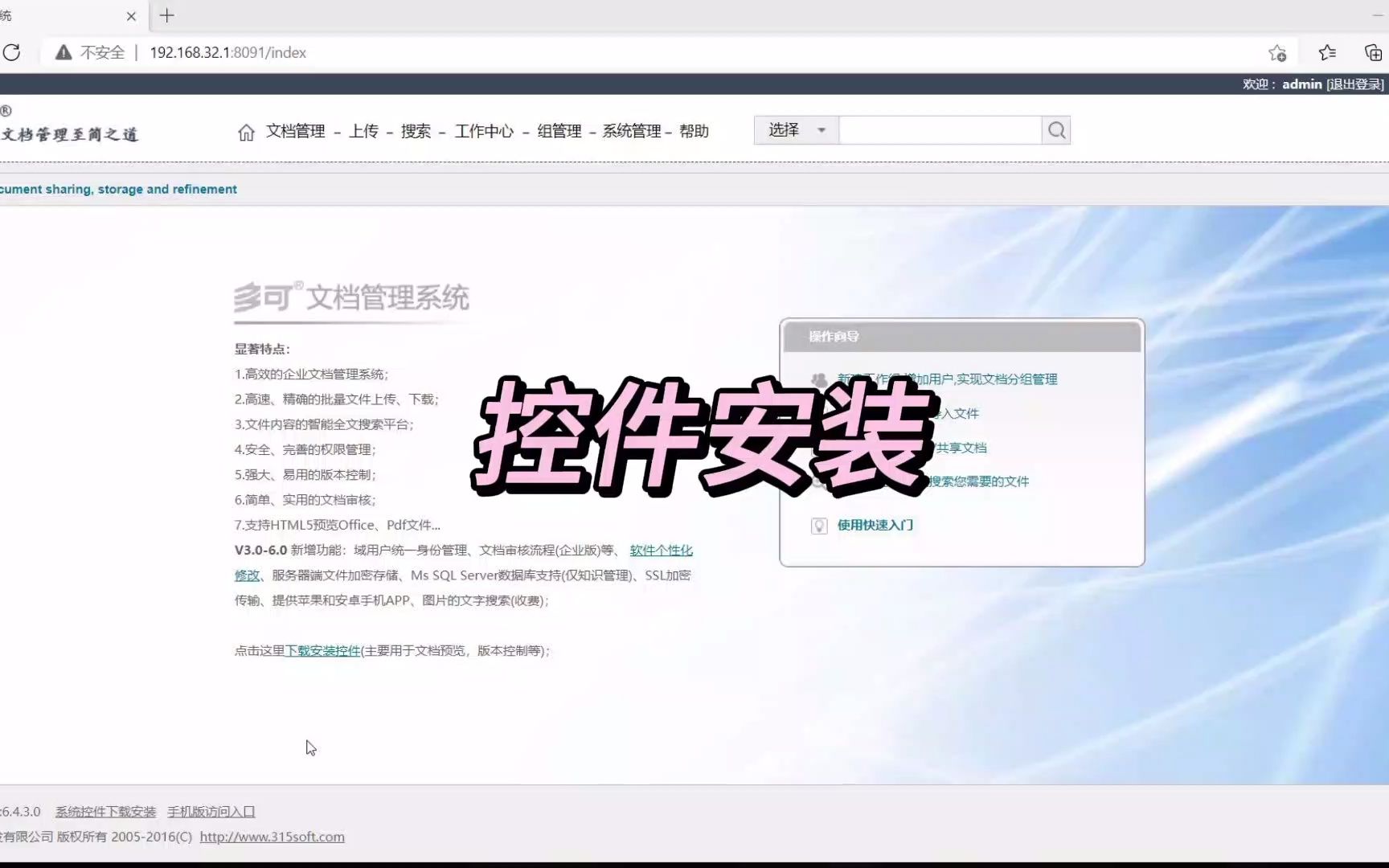Click the V3.0-6.0 version text
The width and height of the screenshot is (1389, 868).
[x=260, y=551]
